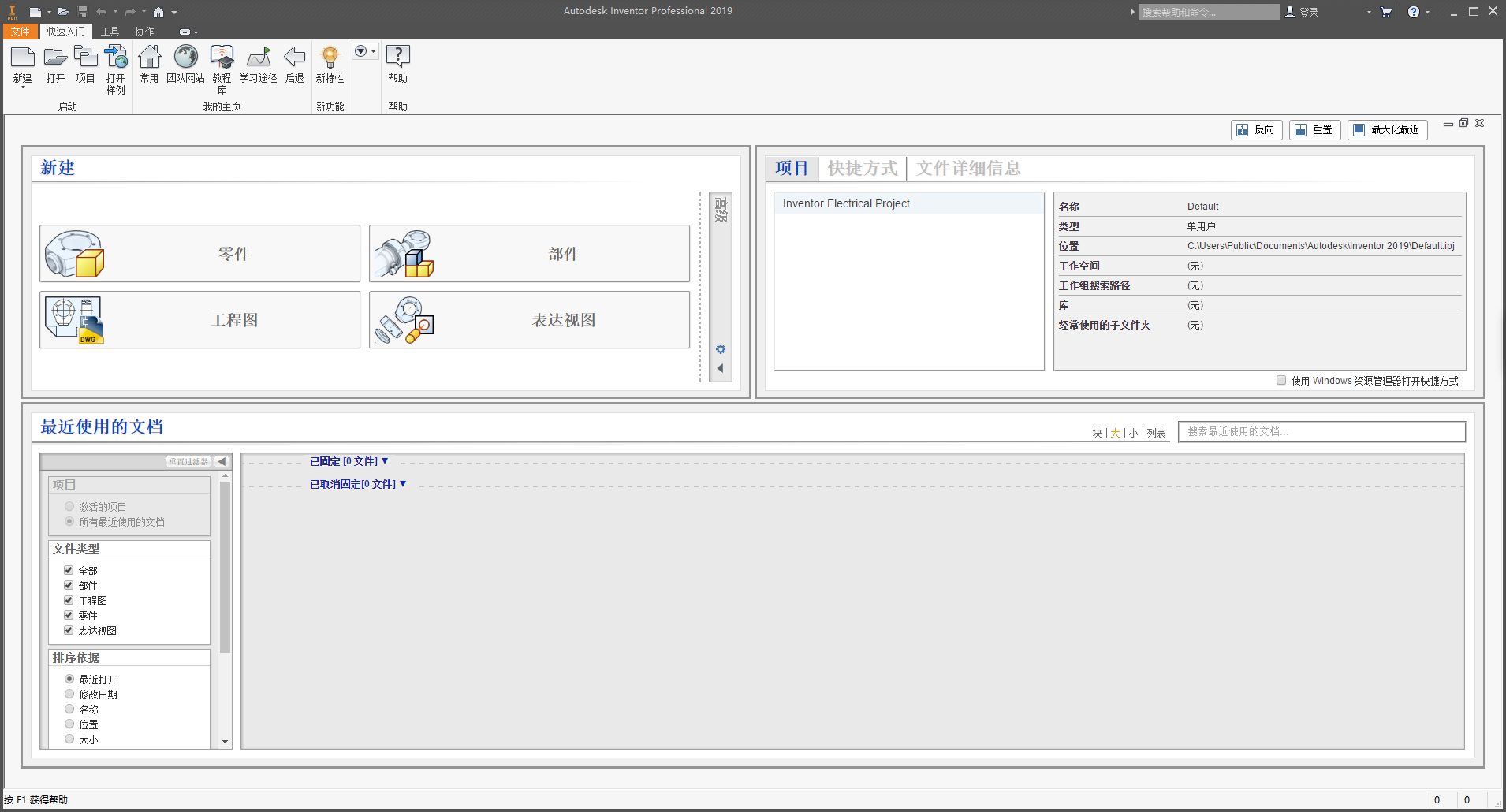This screenshot has height=812, width=1506.
Task: Click the quick access Undo arrow
Action: (102, 12)
